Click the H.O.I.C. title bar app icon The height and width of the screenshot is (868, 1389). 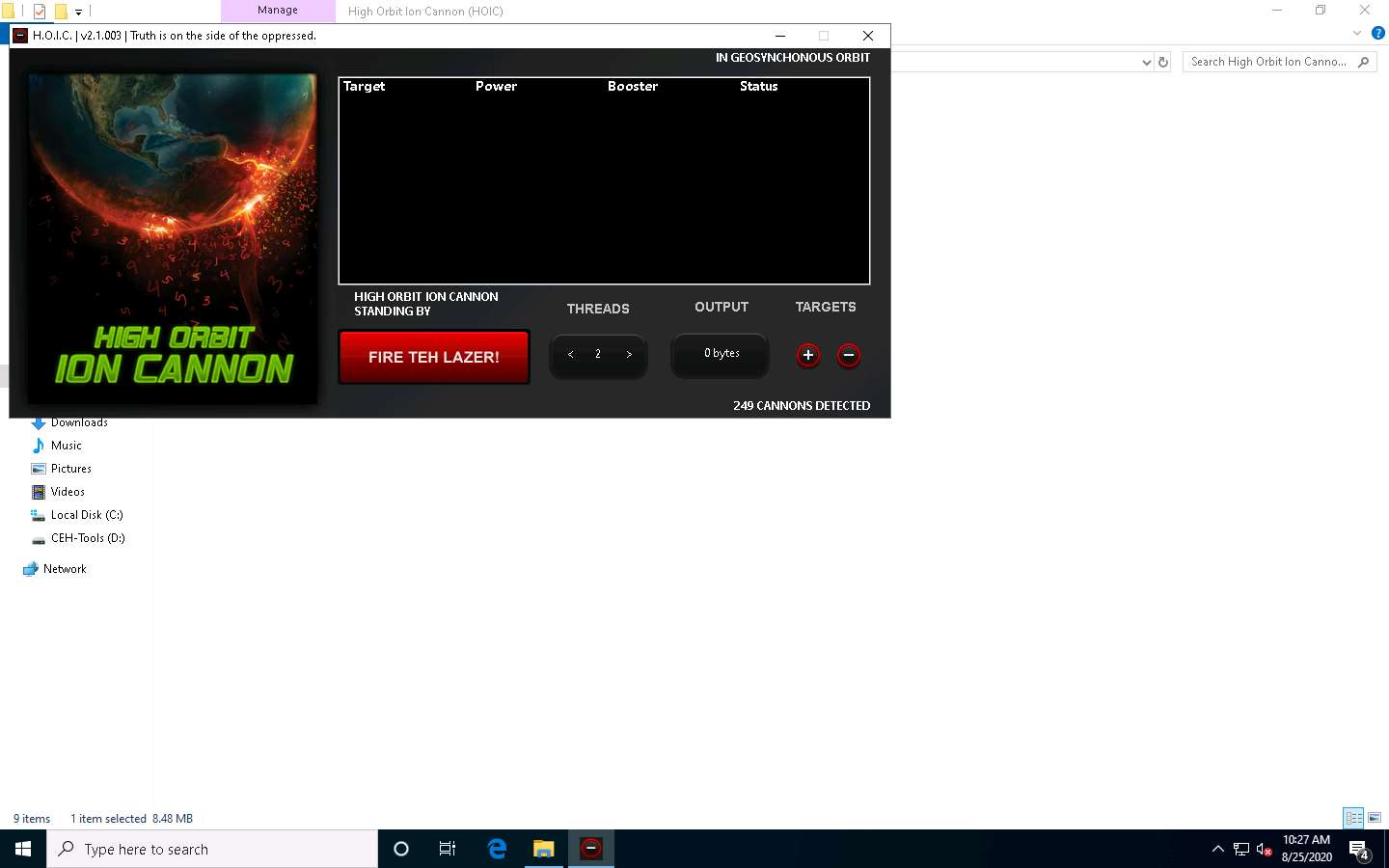pyautogui.click(x=20, y=36)
